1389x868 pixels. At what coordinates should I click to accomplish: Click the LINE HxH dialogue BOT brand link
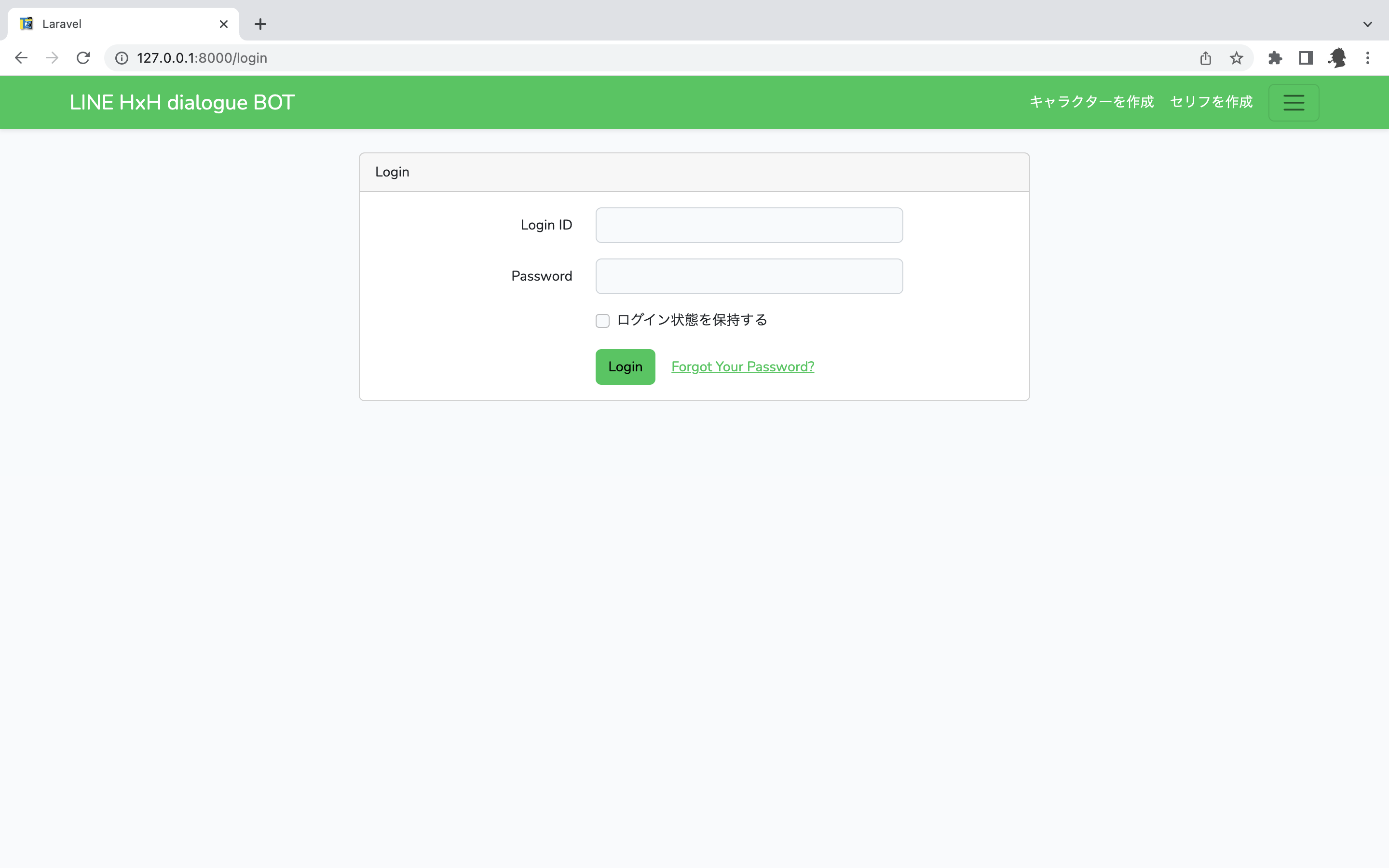181,102
